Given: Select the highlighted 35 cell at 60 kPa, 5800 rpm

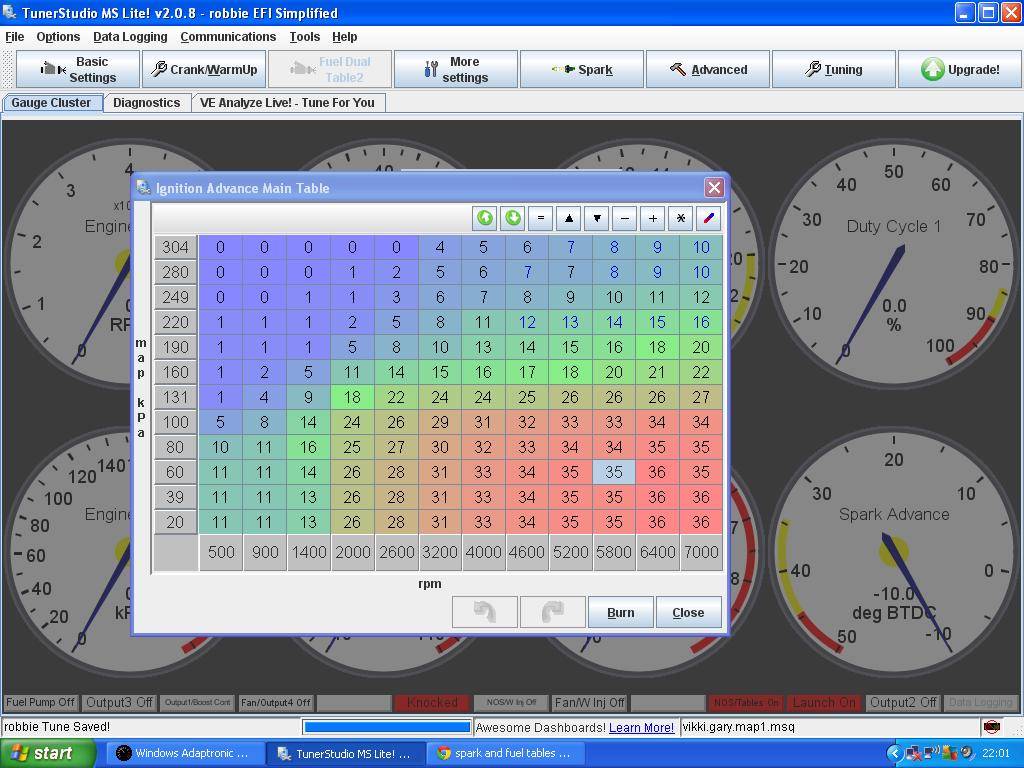Looking at the screenshot, I should (613, 472).
